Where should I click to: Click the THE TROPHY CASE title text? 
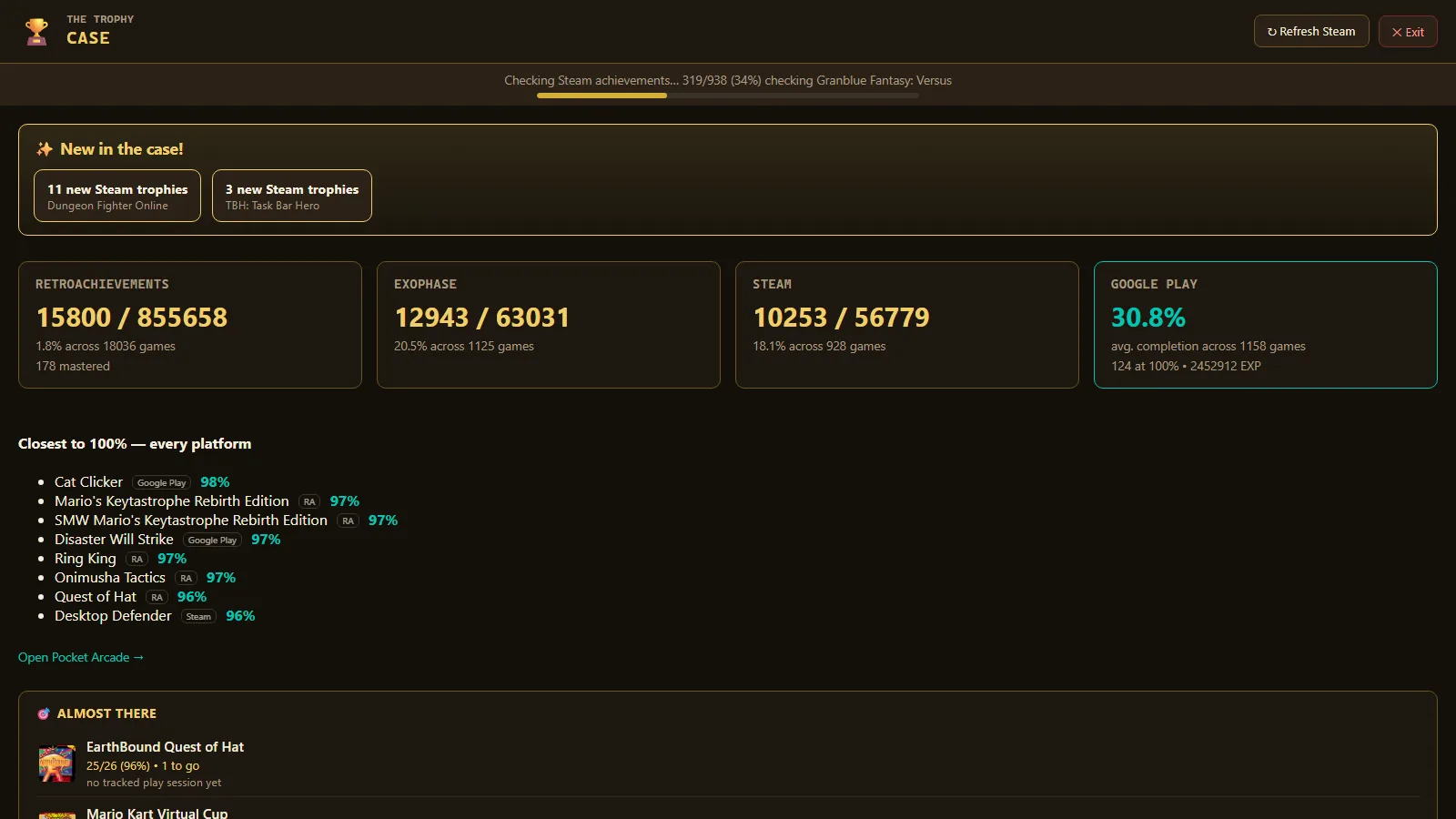click(100, 30)
